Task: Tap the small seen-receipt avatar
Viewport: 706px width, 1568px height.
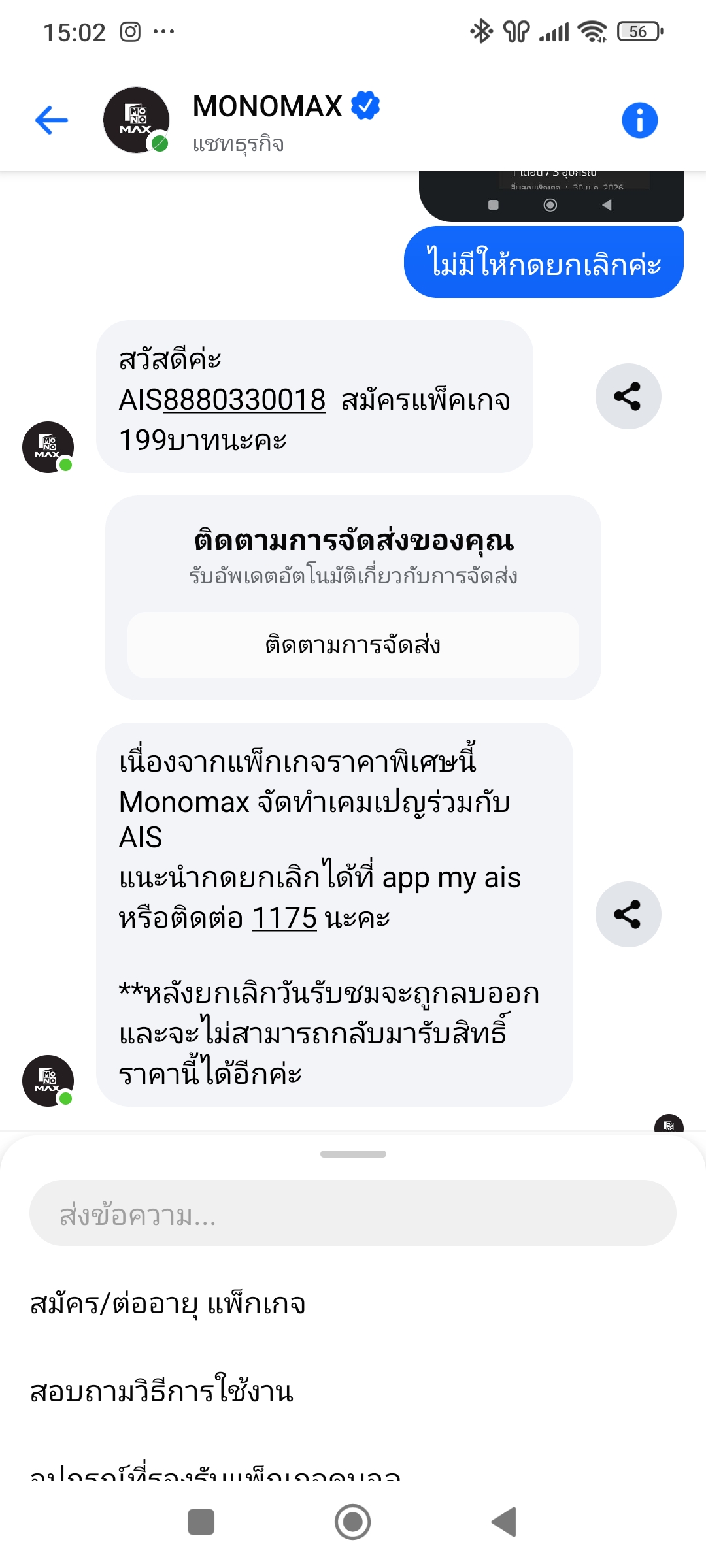Action: (669, 1124)
